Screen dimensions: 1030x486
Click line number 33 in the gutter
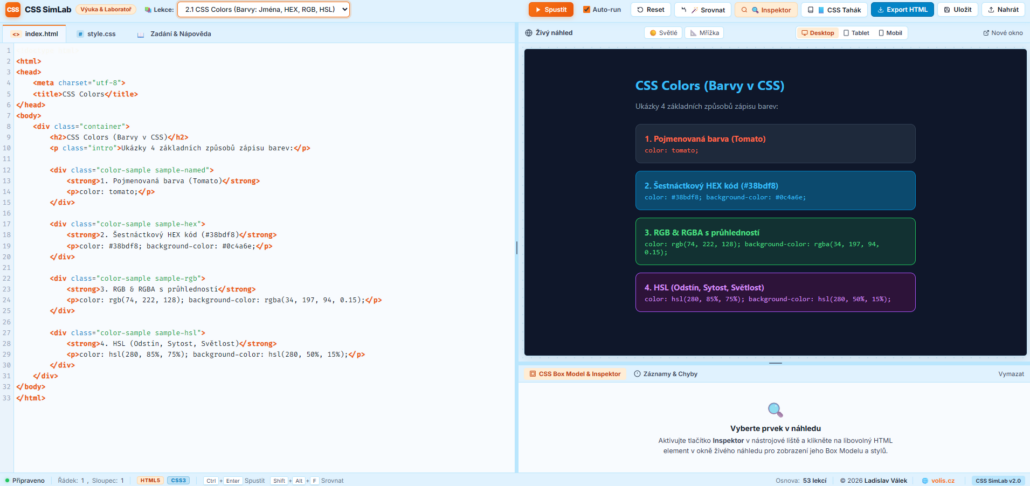(x=6, y=397)
